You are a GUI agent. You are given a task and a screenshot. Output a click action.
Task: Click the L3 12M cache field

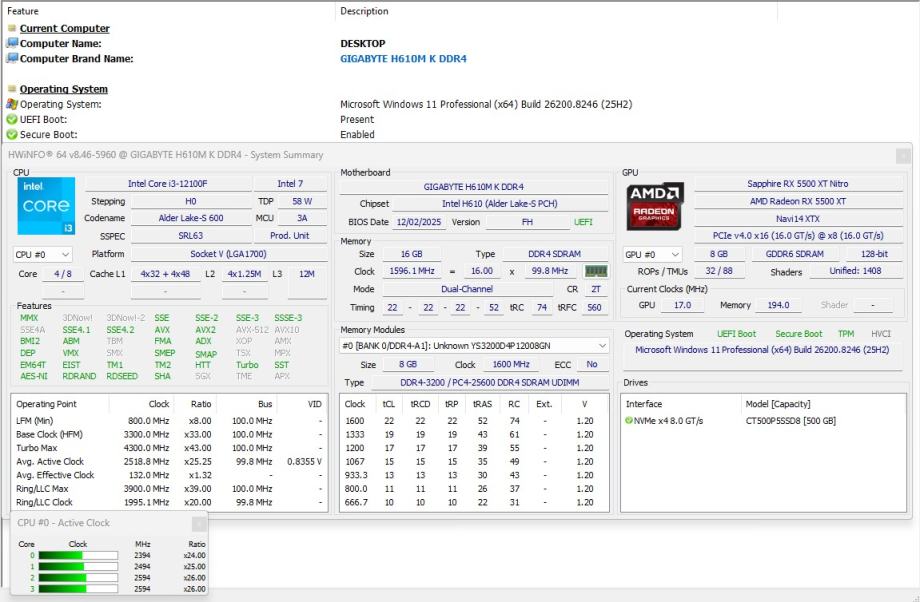pos(307,274)
